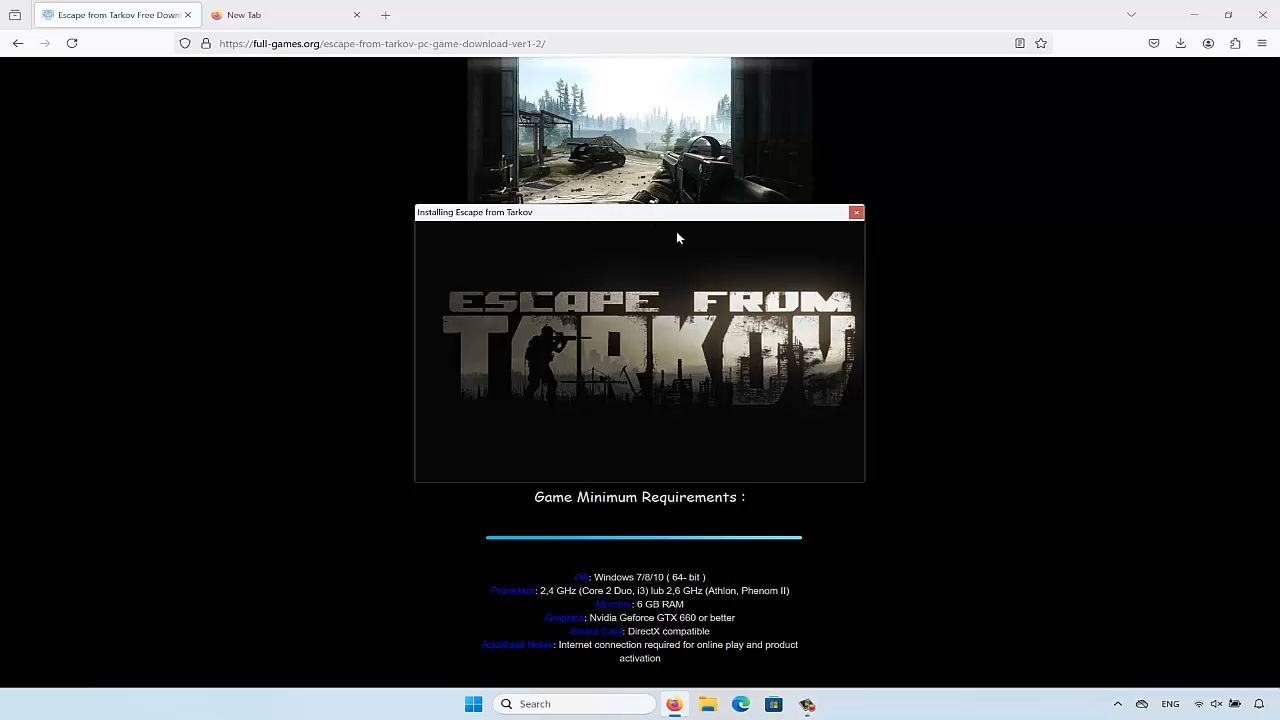
Task: Open the notifications bell
Action: click(1259, 704)
